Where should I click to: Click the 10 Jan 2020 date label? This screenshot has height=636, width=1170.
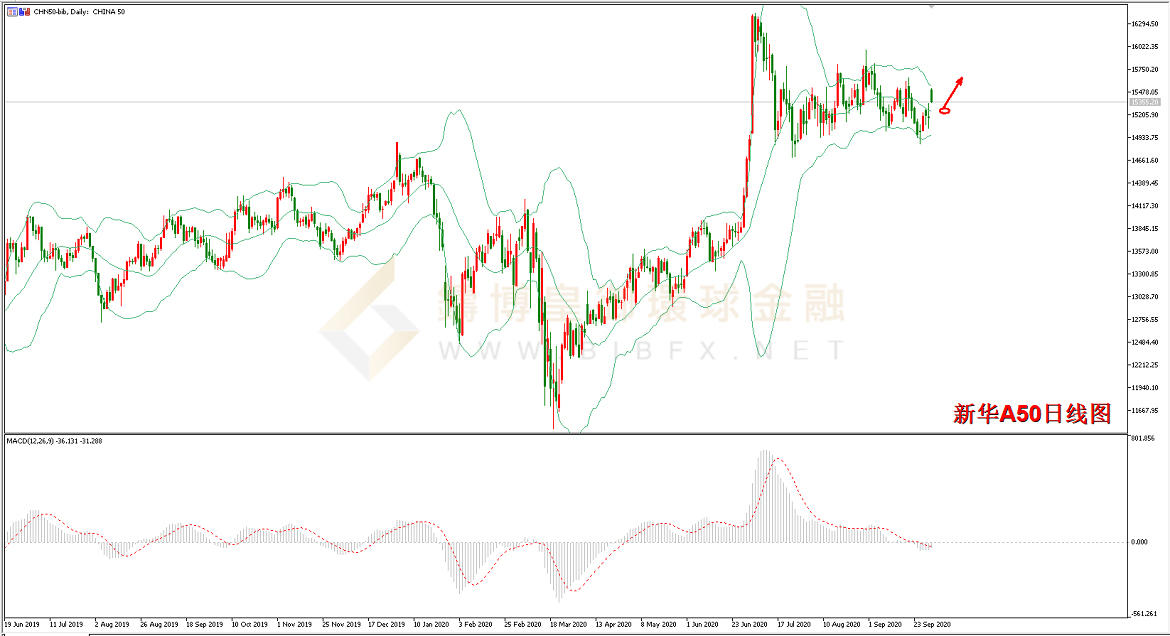coord(432,622)
